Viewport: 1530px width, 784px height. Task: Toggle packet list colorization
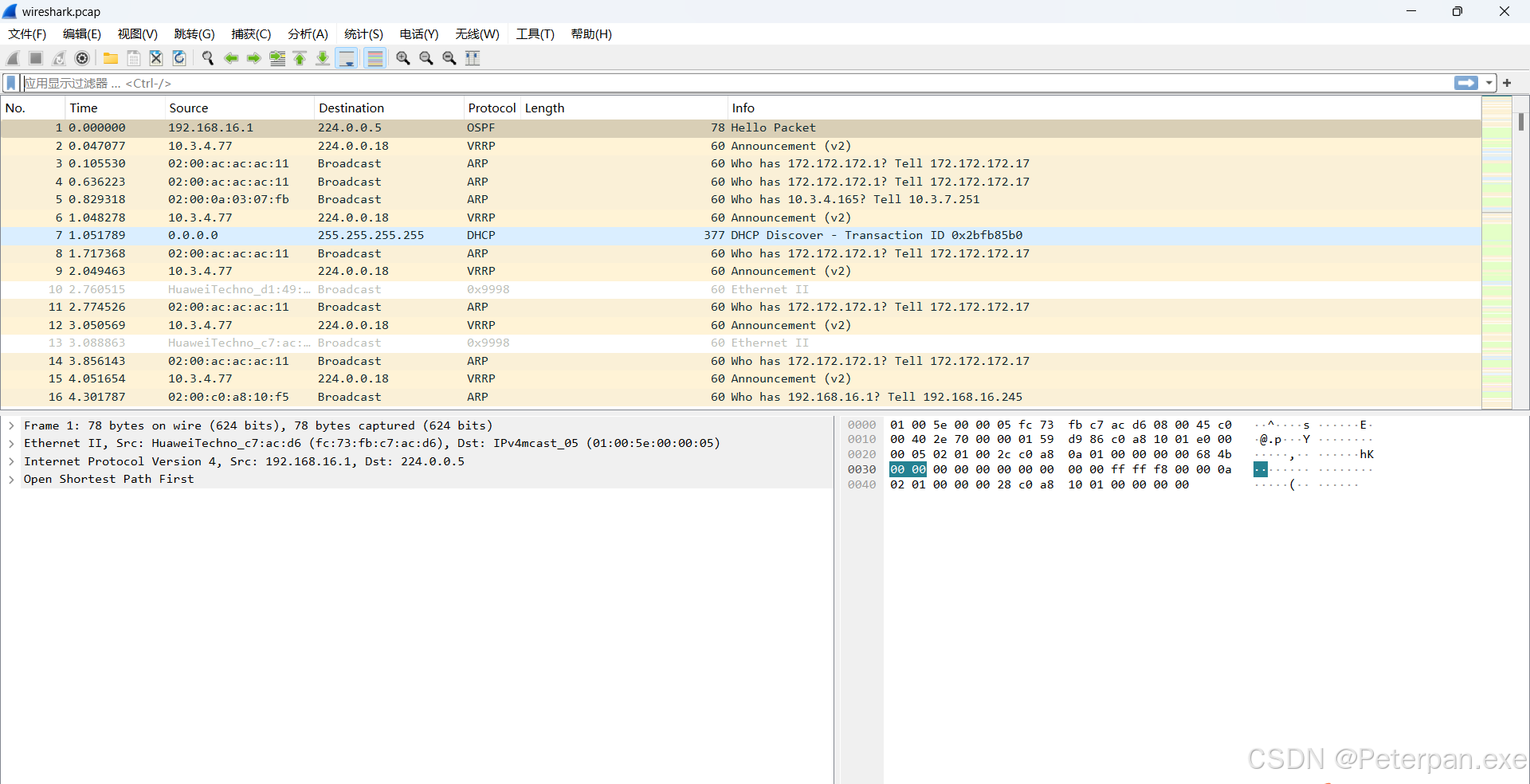pos(375,58)
